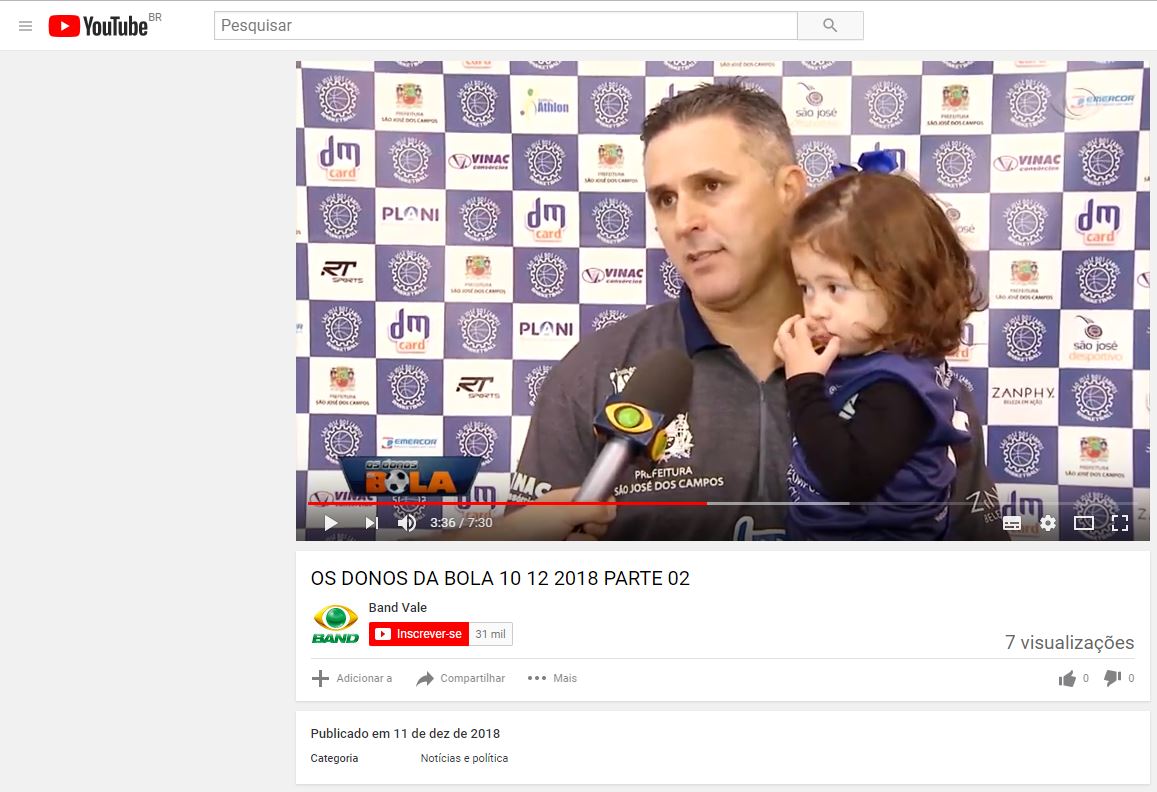Toggle subtitles/closed captions

(1012, 522)
